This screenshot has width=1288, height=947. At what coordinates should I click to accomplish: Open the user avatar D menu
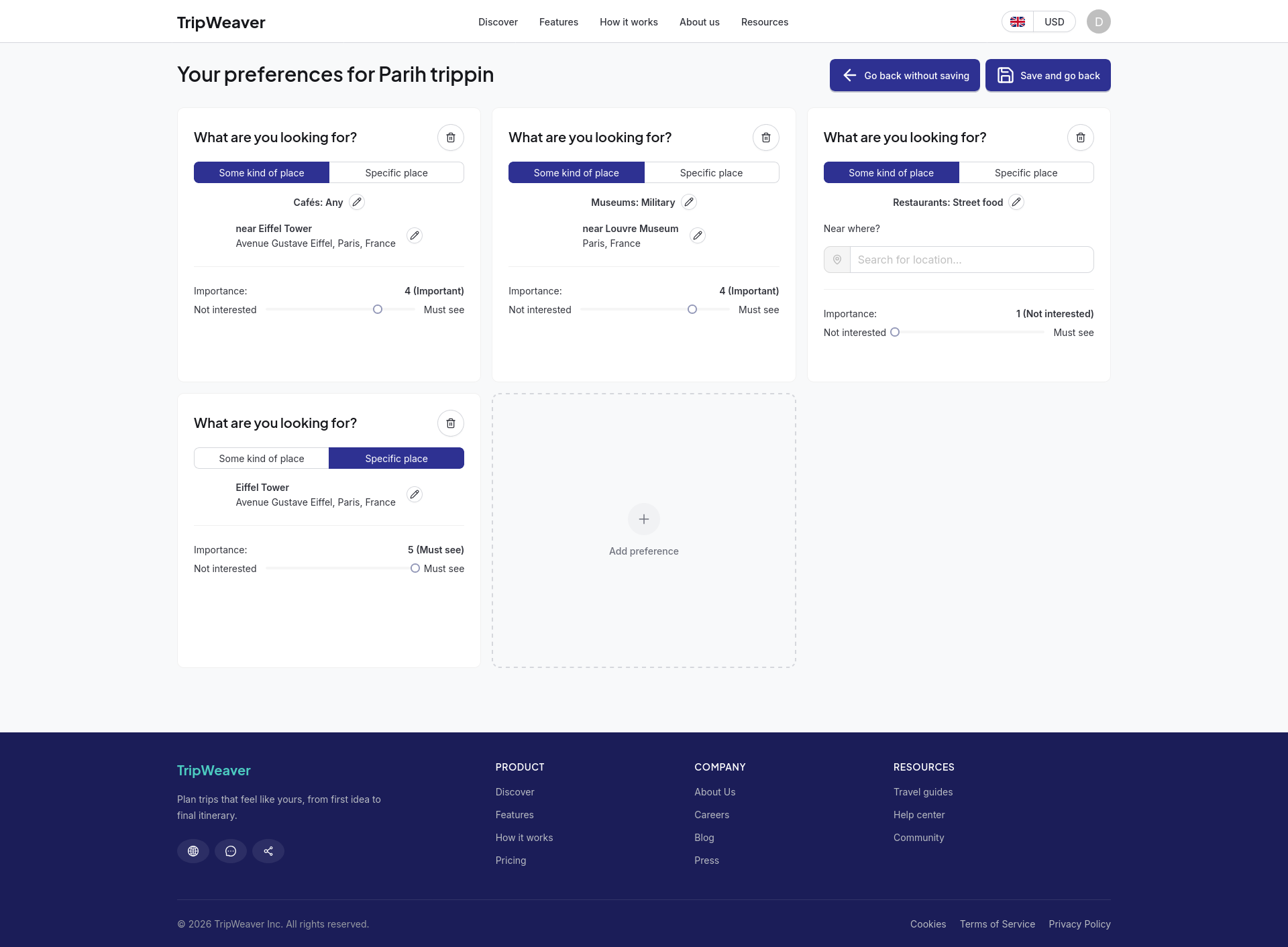[1099, 21]
